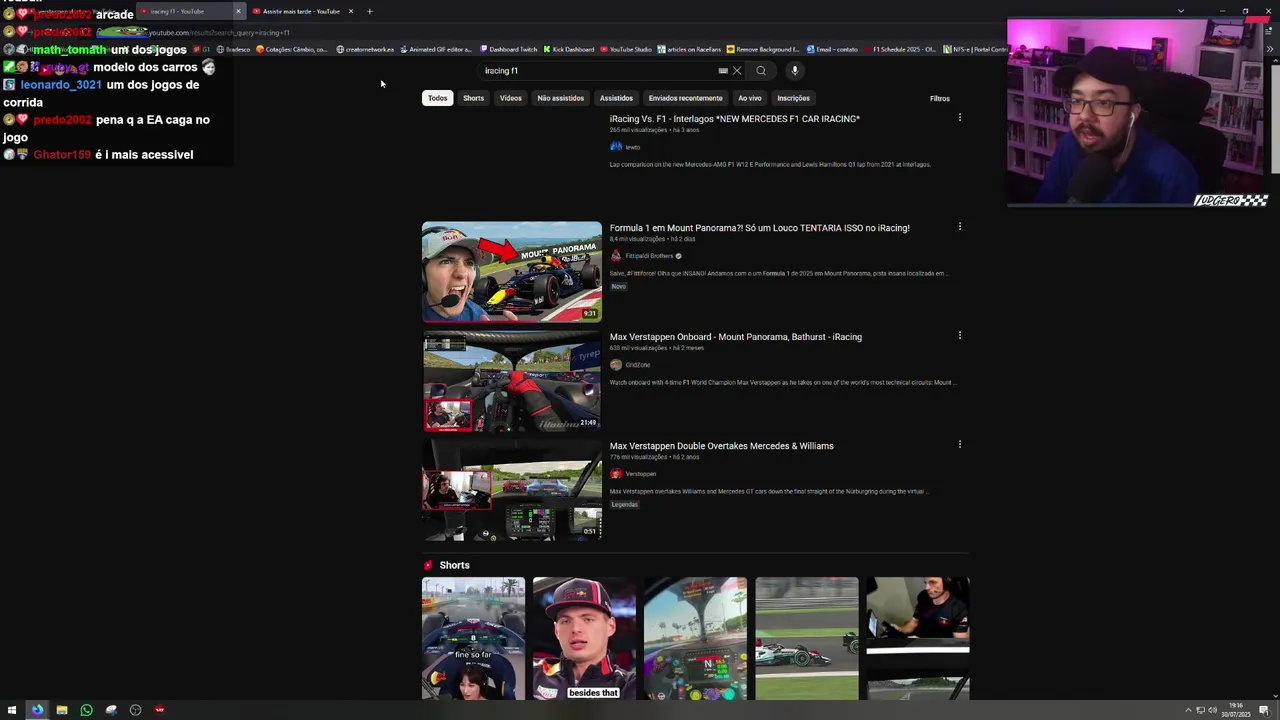The width and height of the screenshot is (1280, 720).
Task: Open the 'articles on RaceFans' bookmark
Action: [x=689, y=49]
